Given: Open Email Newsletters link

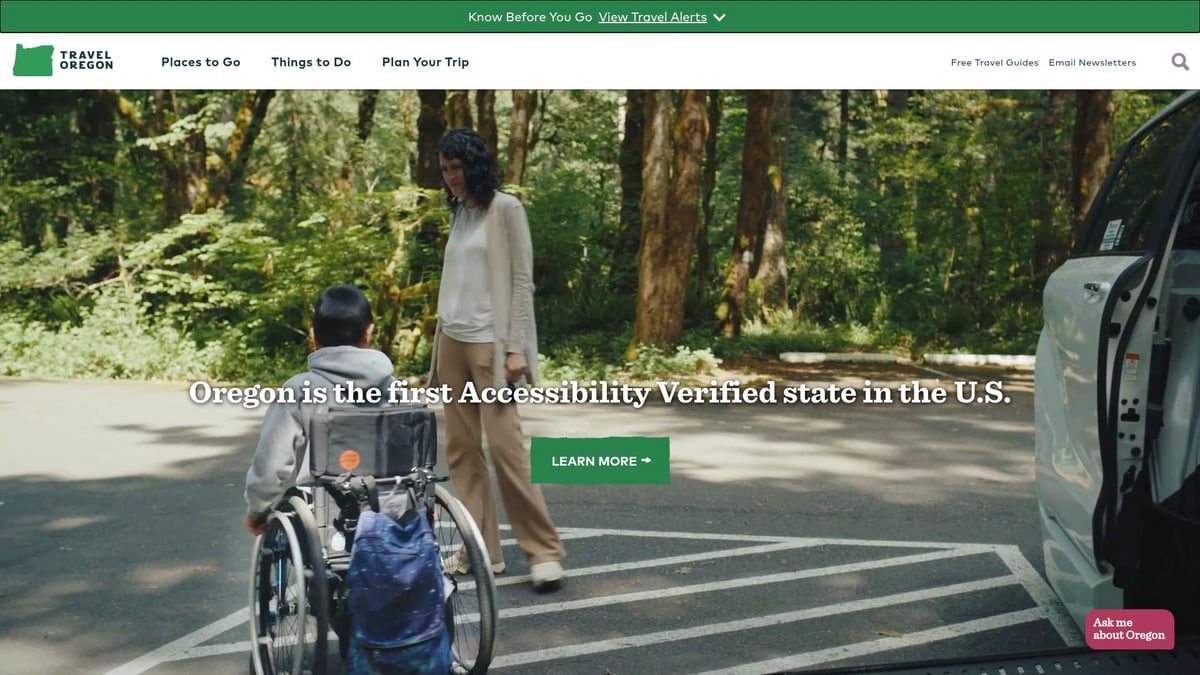Looking at the screenshot, I should (x=1092, y=62).
